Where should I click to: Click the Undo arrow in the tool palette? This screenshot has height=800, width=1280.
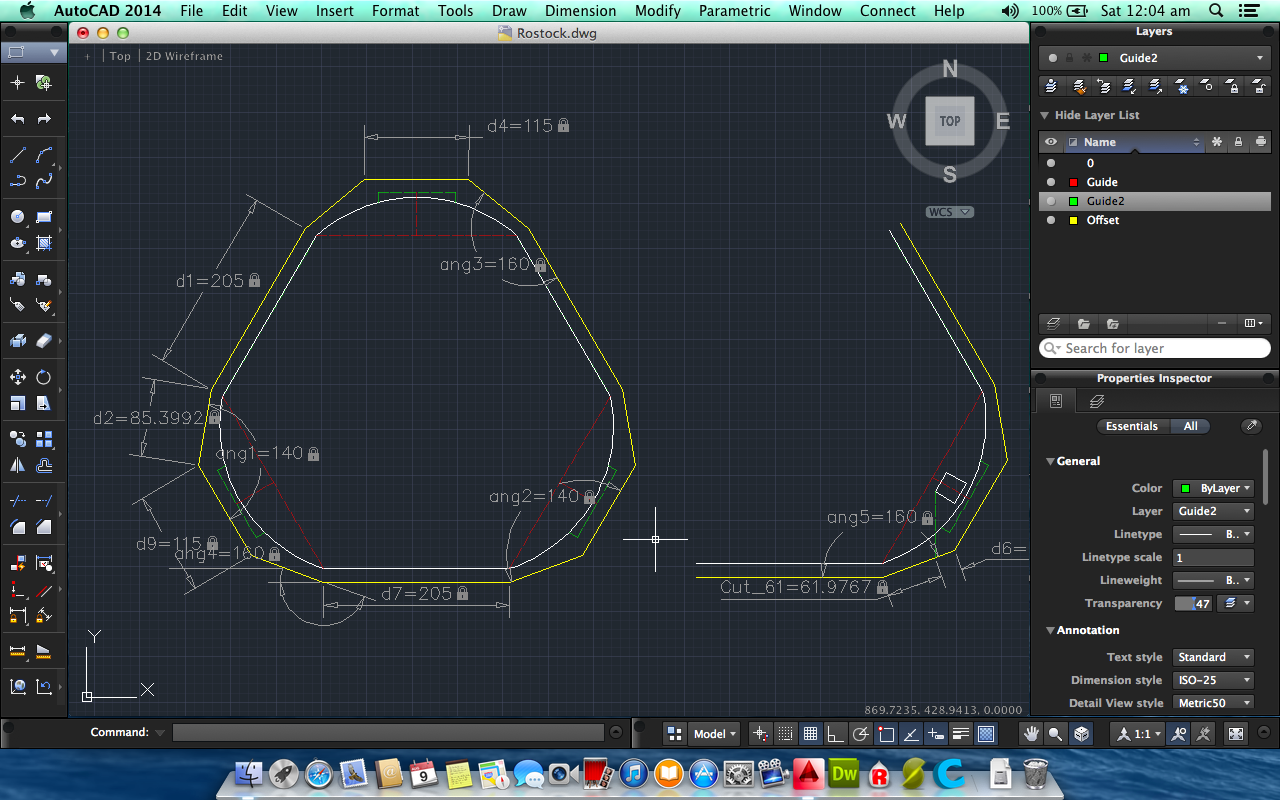click(x=18, y=119)
